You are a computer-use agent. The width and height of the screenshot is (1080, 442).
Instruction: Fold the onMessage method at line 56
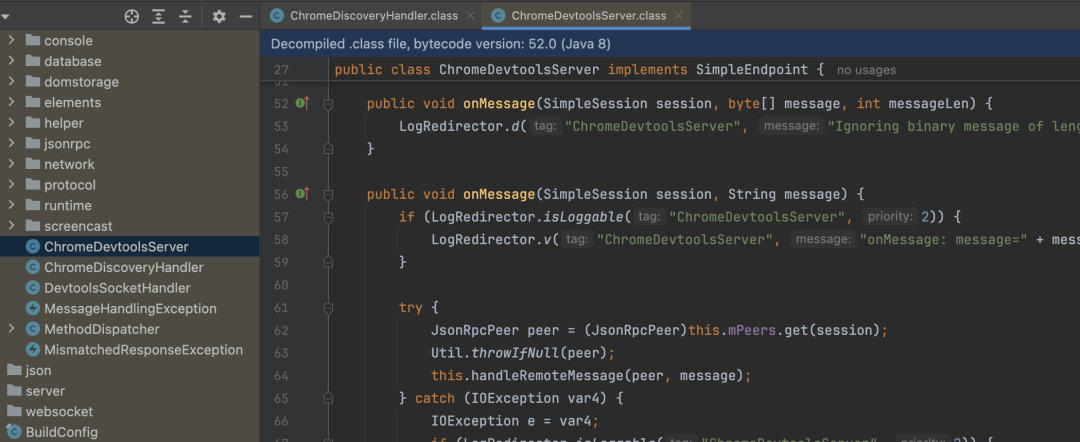(x=329, y=195)
